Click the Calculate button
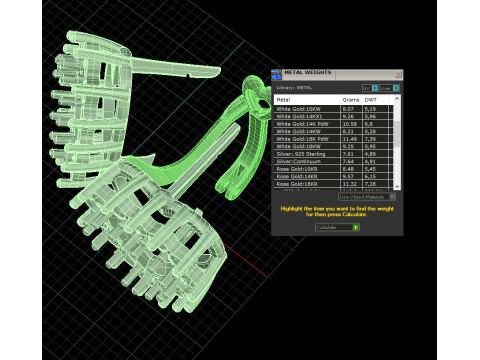480x360 pixels. [337, 227]
